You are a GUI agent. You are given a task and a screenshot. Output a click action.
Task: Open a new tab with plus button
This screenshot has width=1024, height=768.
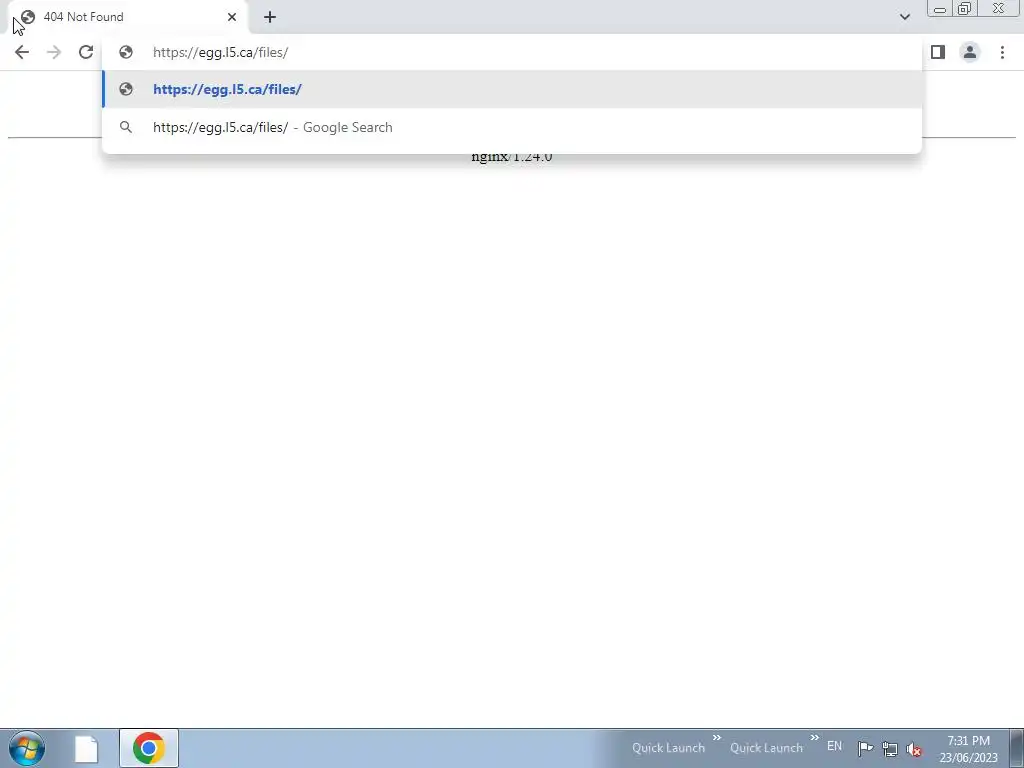[x=270, y=17]
